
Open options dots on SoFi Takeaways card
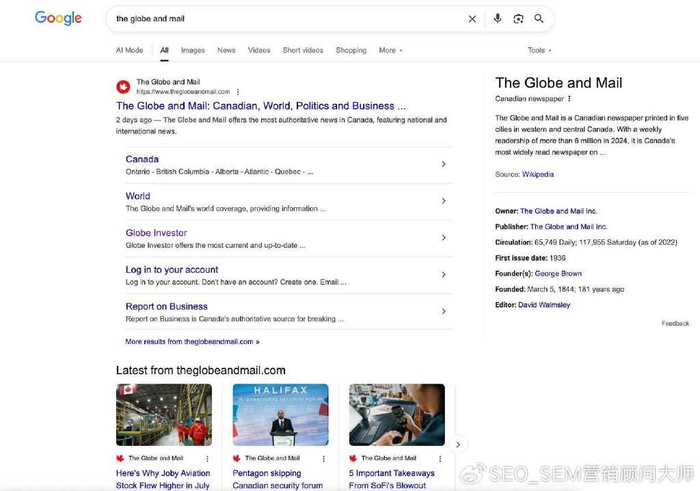tap(440, 458)
